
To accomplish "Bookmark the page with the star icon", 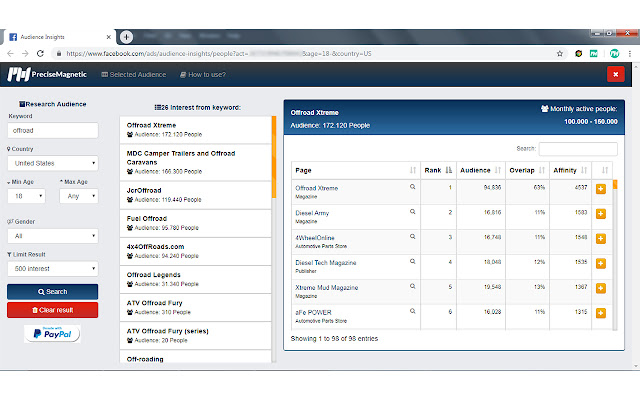I will 560,53.
